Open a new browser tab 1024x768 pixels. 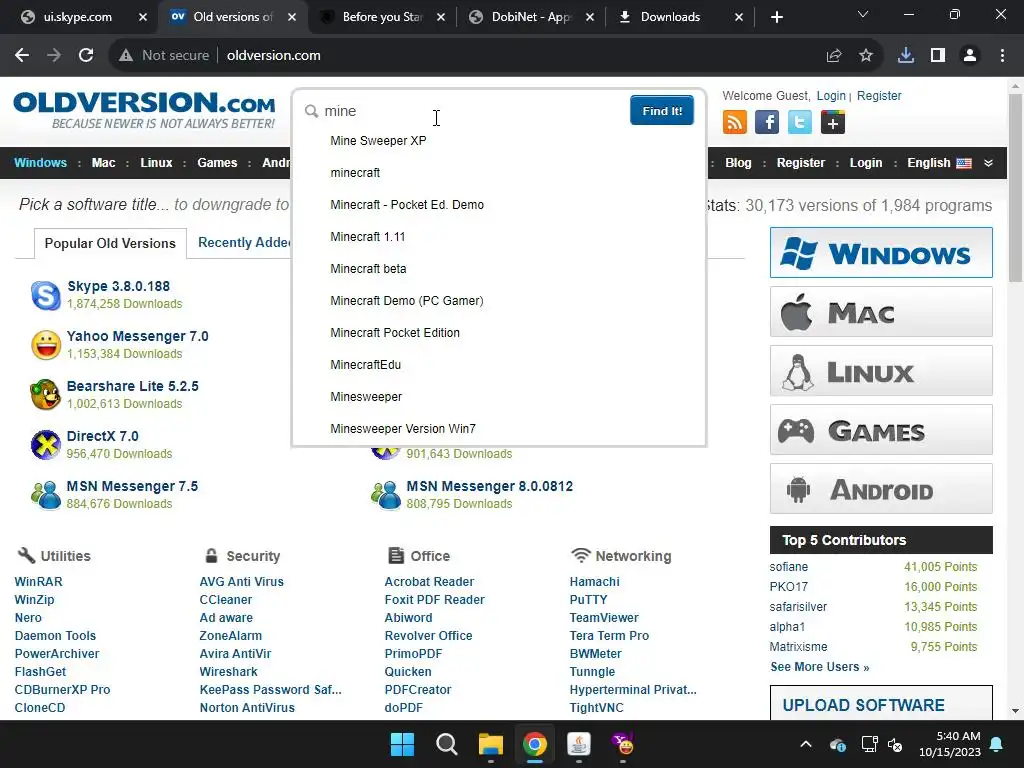(776, 17)
